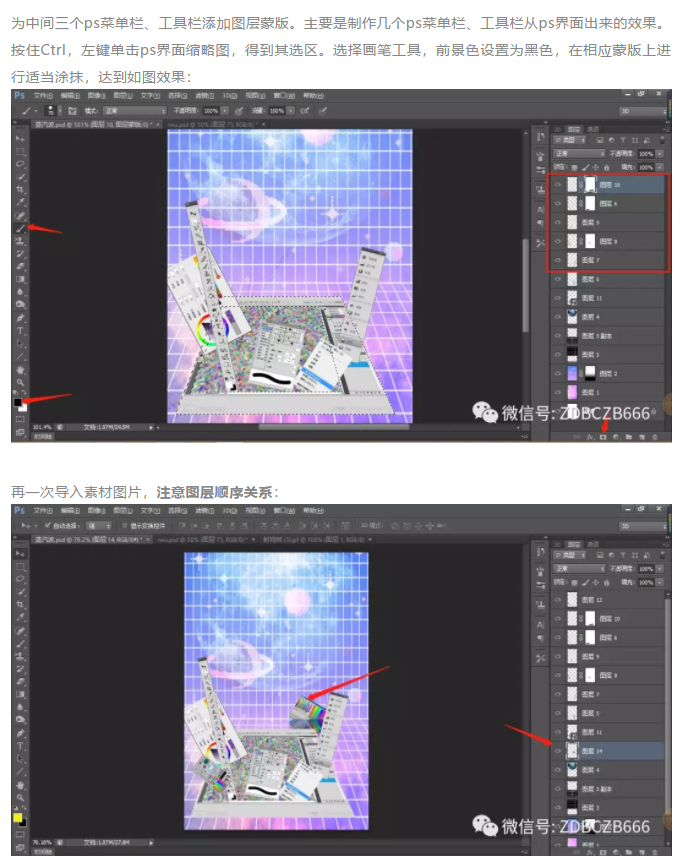Open 填充 dropdown in first screenshot layers panel
The height and width of the screenshot is (861, 684).
click(x=660, y=167)
